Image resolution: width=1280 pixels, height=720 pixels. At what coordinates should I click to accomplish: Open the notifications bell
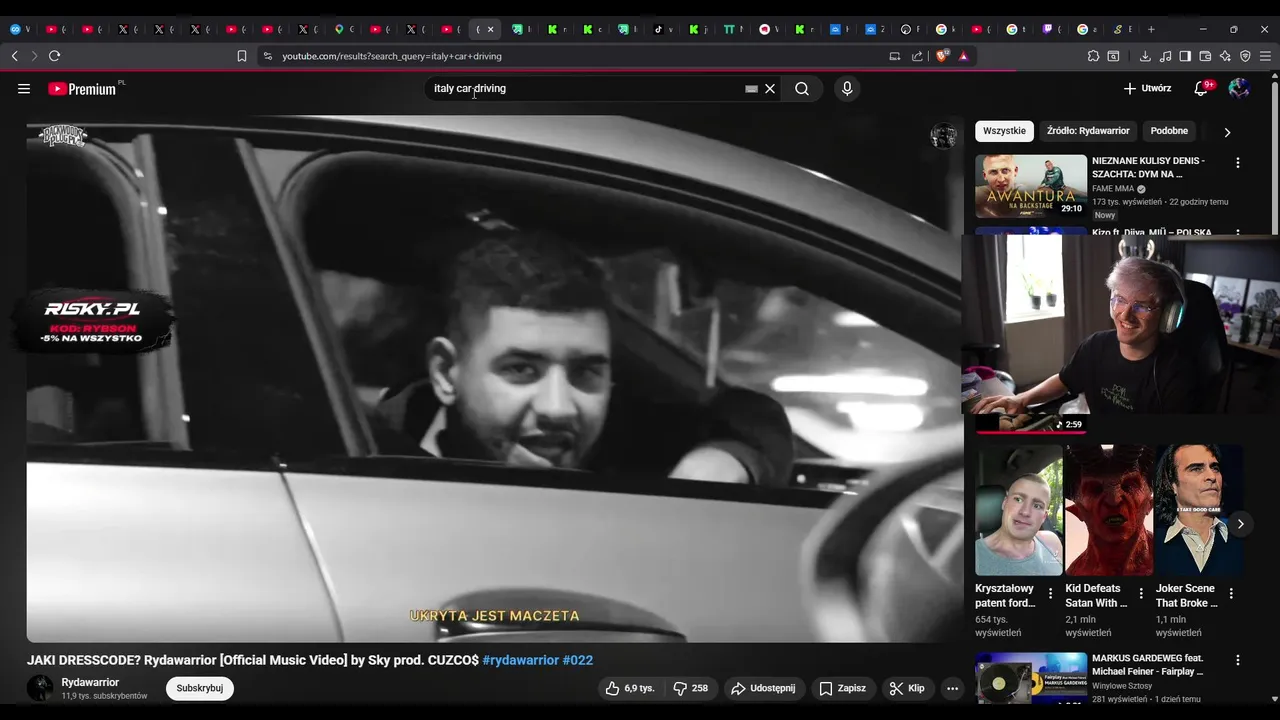point(1201,89)
